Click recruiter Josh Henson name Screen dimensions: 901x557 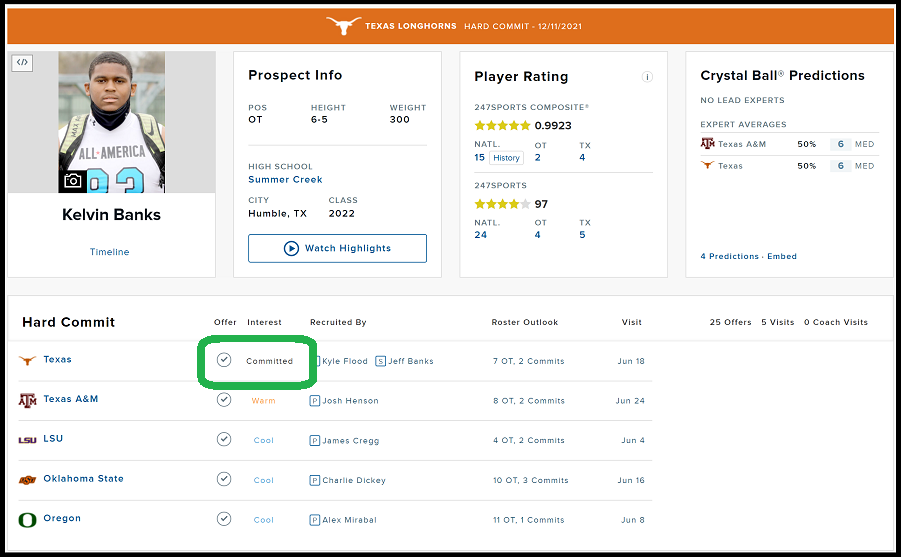click(x=350, y=401)
